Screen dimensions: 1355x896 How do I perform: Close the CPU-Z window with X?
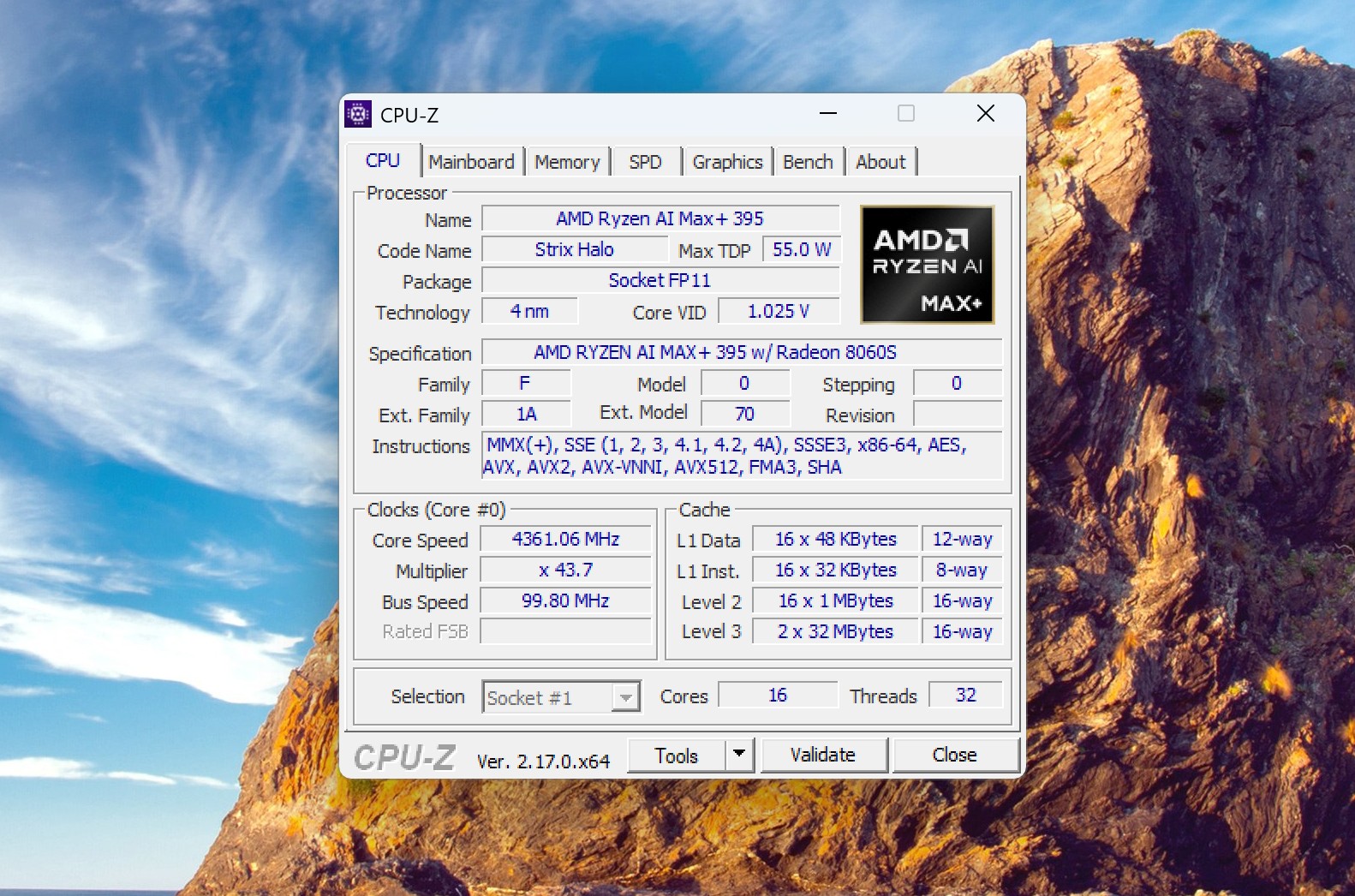986,114
